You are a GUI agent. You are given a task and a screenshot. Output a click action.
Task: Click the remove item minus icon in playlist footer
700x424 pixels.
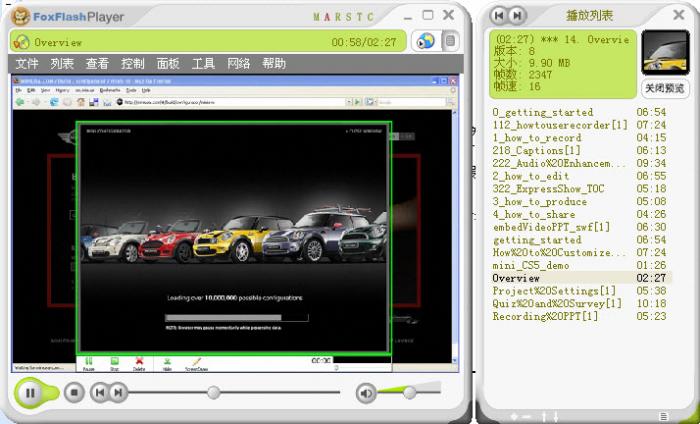point(525,417)
